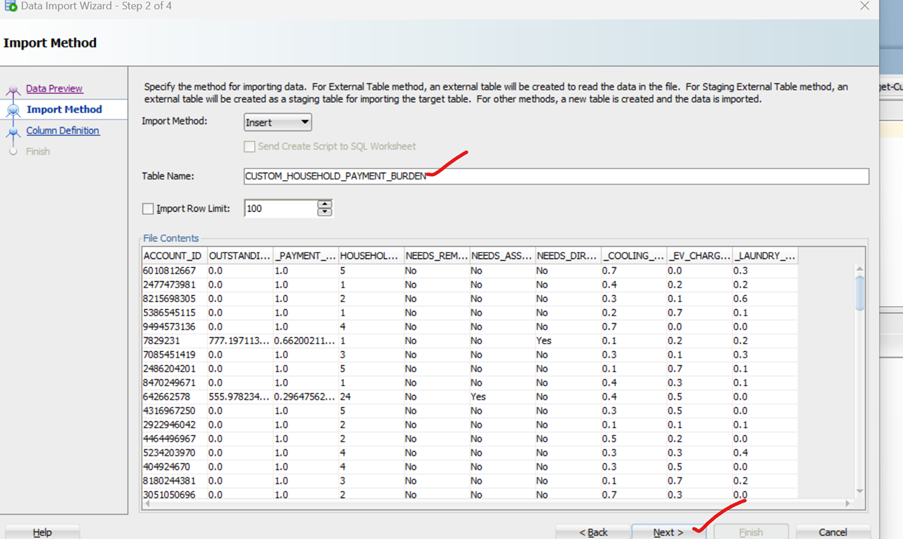Click the Help button
The height and width of the screenshot is (539, 903).
pos(43,532)
